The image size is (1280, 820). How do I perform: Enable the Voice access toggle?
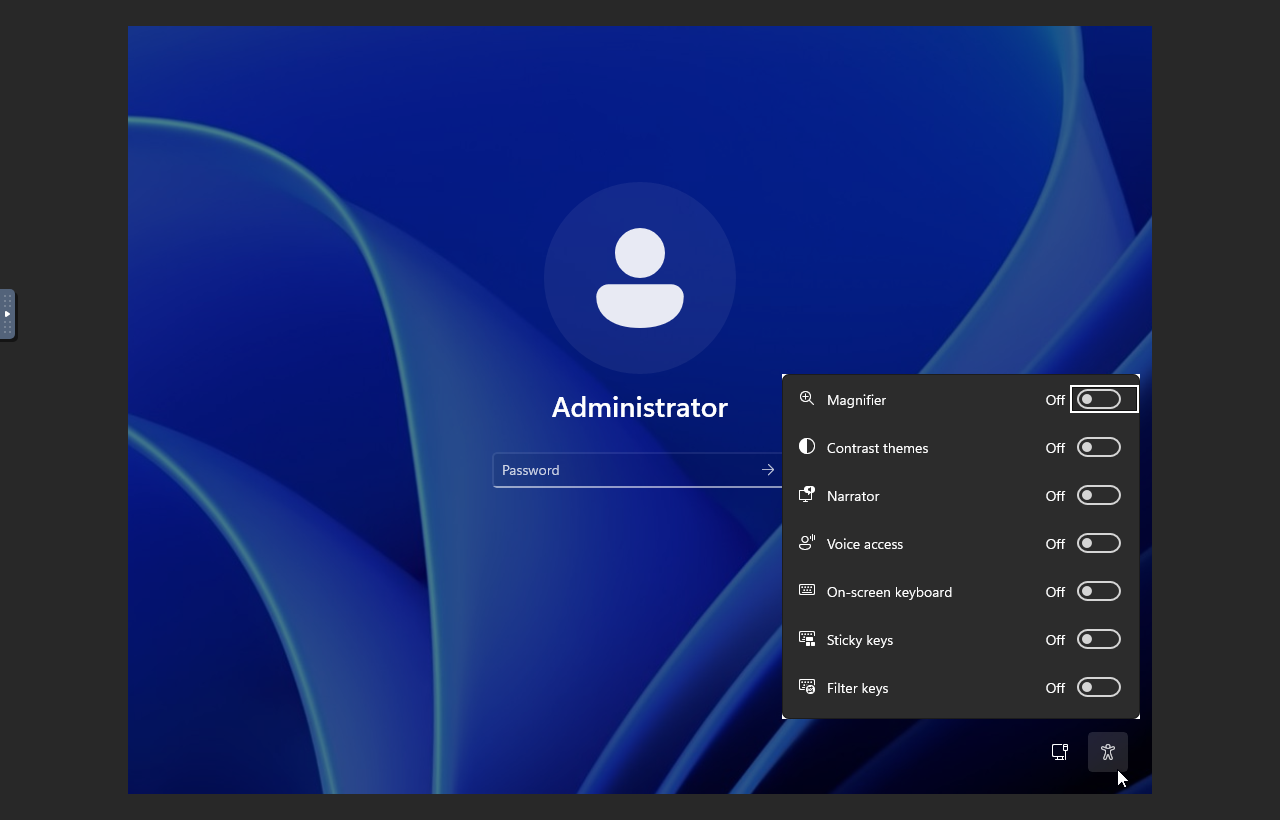coord(1099,543)
